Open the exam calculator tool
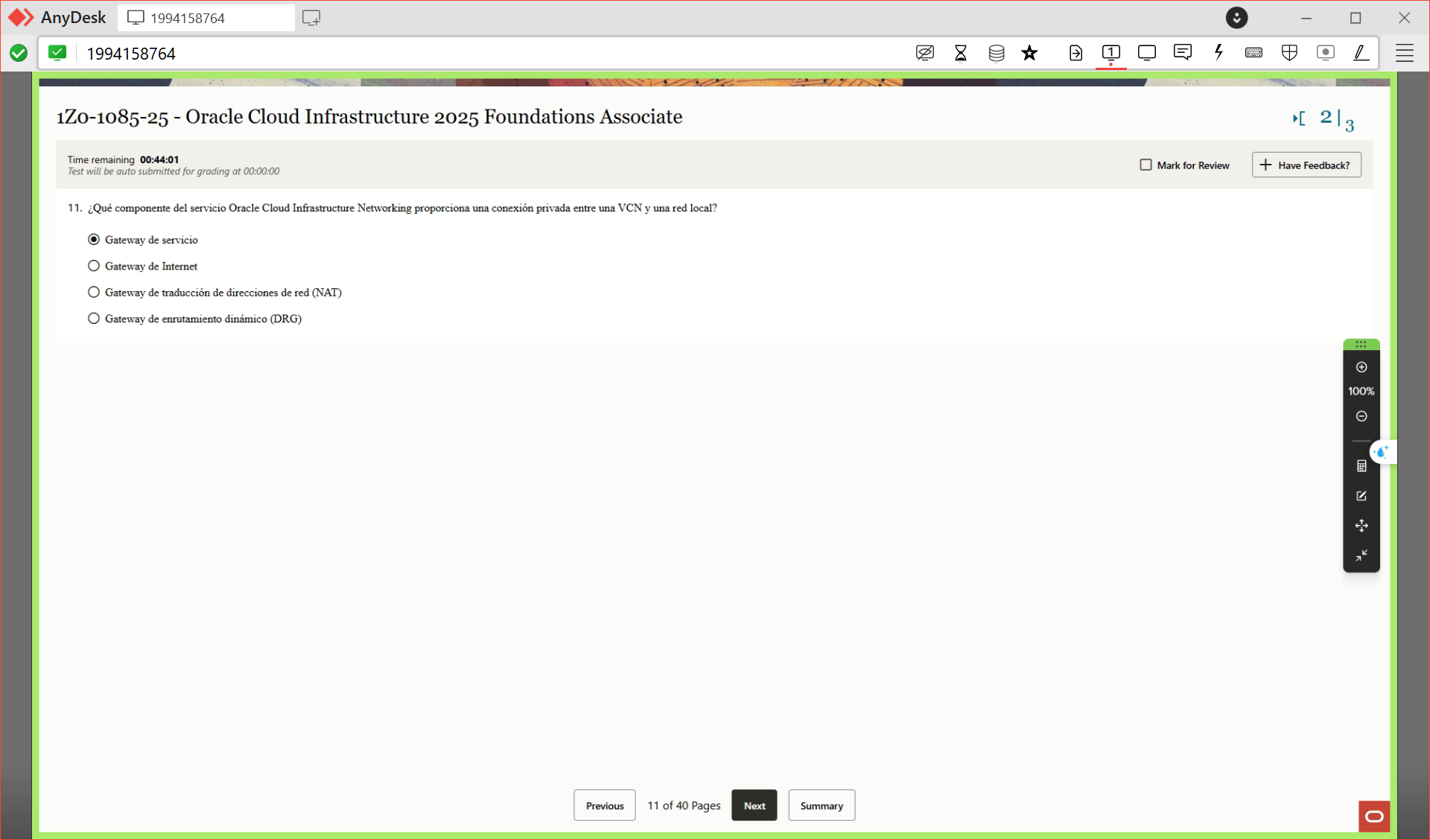This screenshot has height=840, width=1430. (1361, 466)
